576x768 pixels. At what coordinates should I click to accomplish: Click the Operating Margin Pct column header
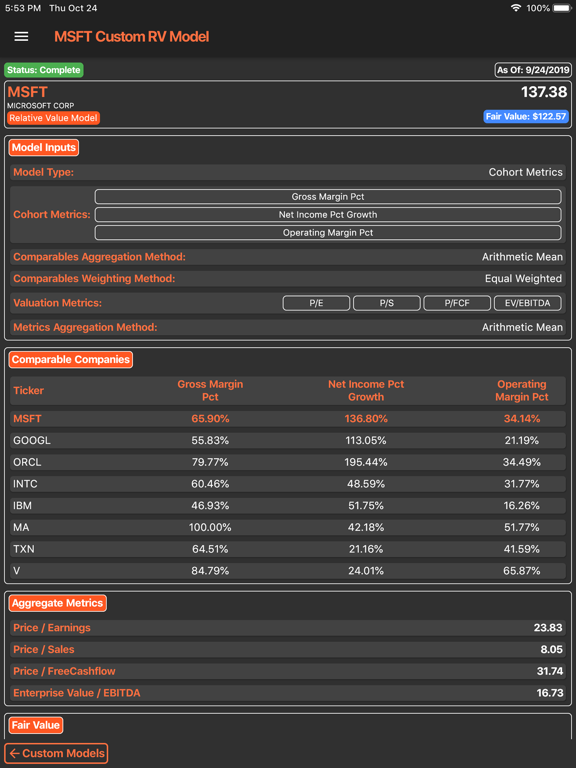click(522, 390)
